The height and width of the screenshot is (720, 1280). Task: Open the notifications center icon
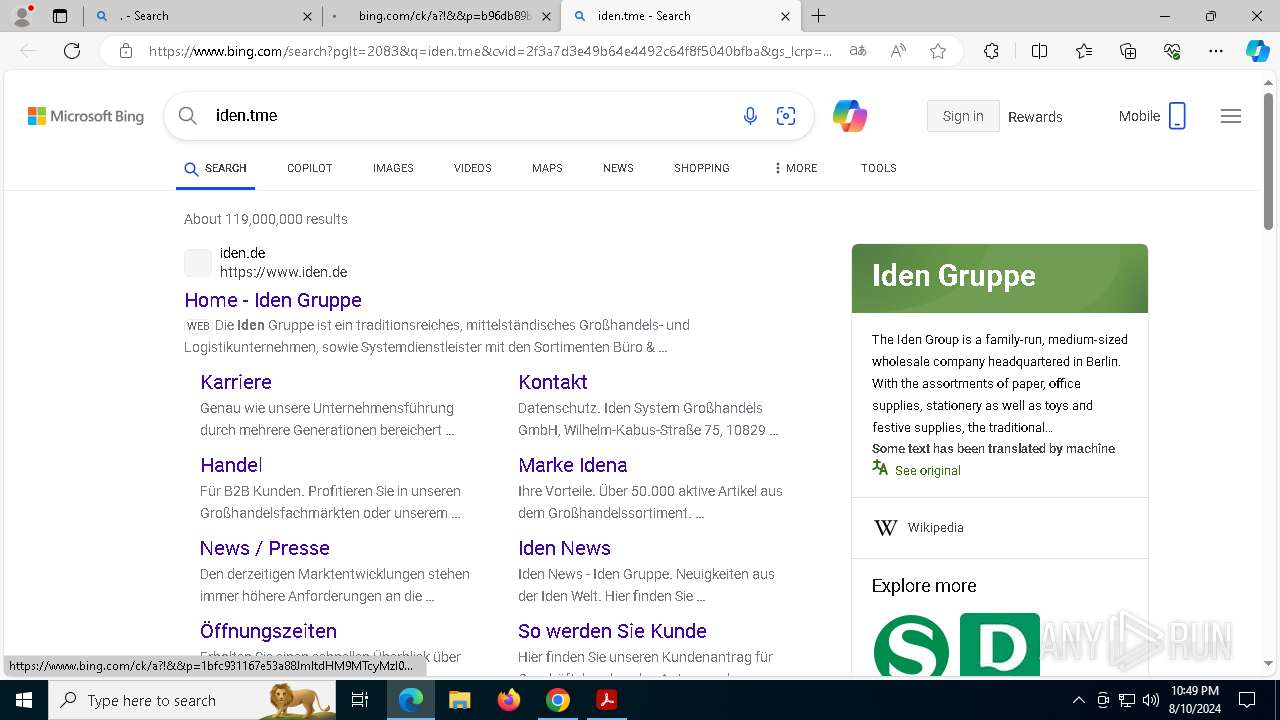tap(1247, 700)
